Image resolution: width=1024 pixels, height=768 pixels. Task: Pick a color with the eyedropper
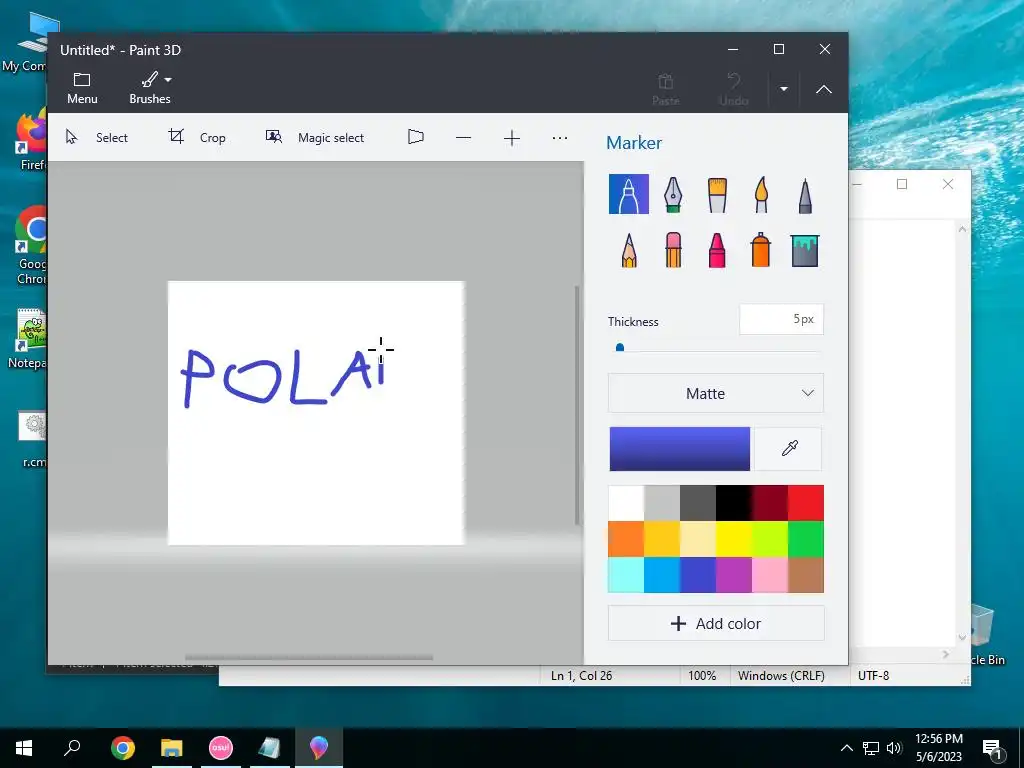(x=790, y=449)
